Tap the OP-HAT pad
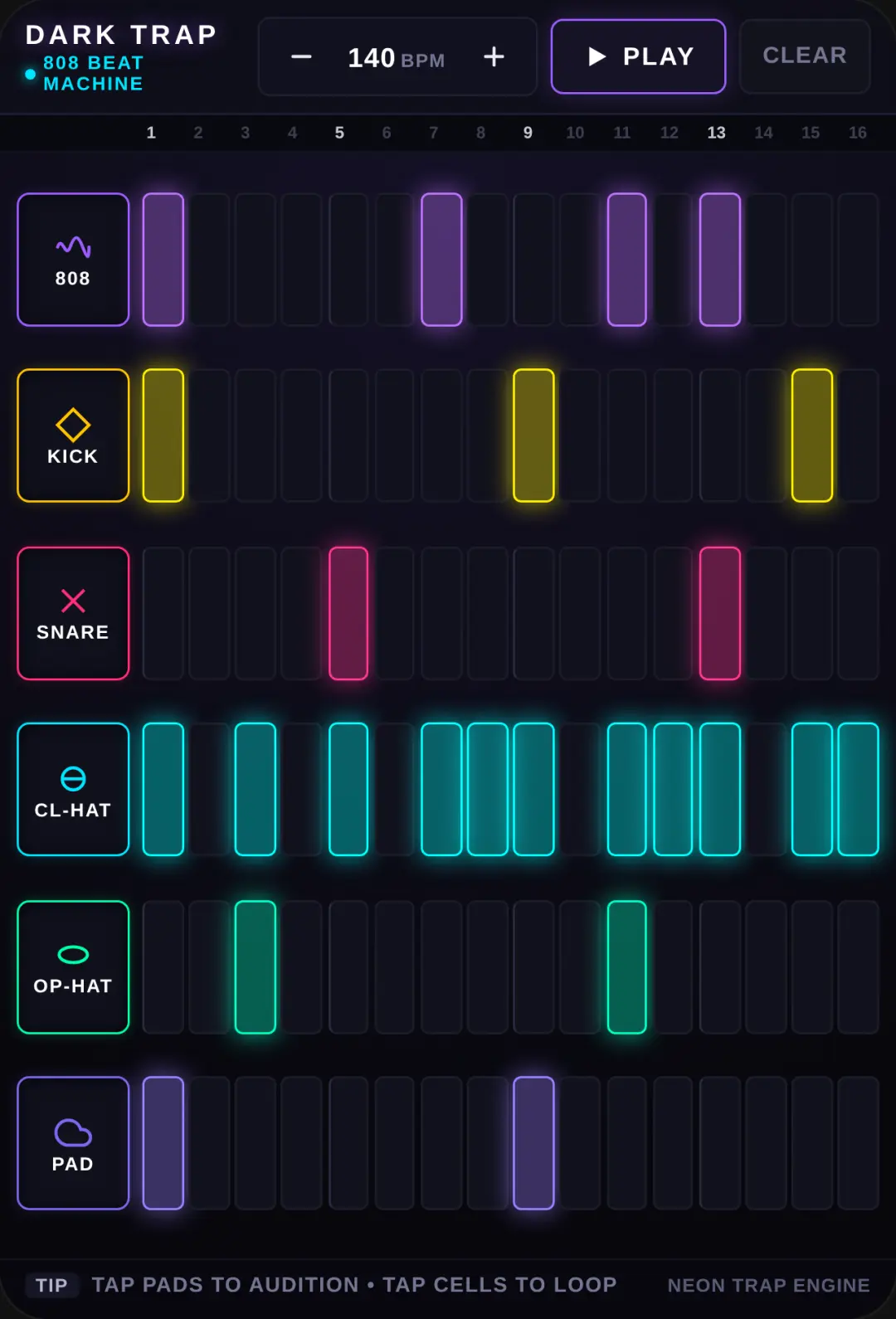Image resolution: width=896 pixels, height=1319 pixels. click(x=73, y=966)
